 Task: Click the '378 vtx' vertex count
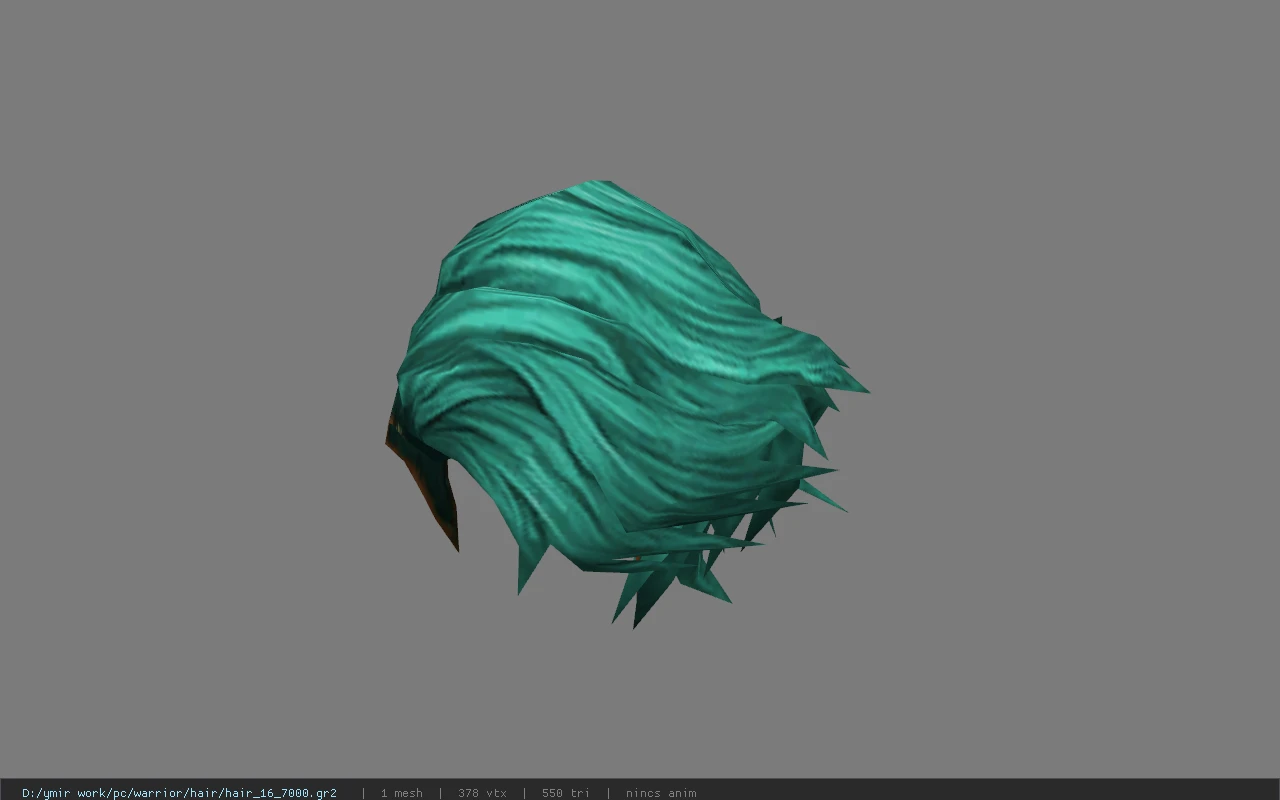coord(482,793)
